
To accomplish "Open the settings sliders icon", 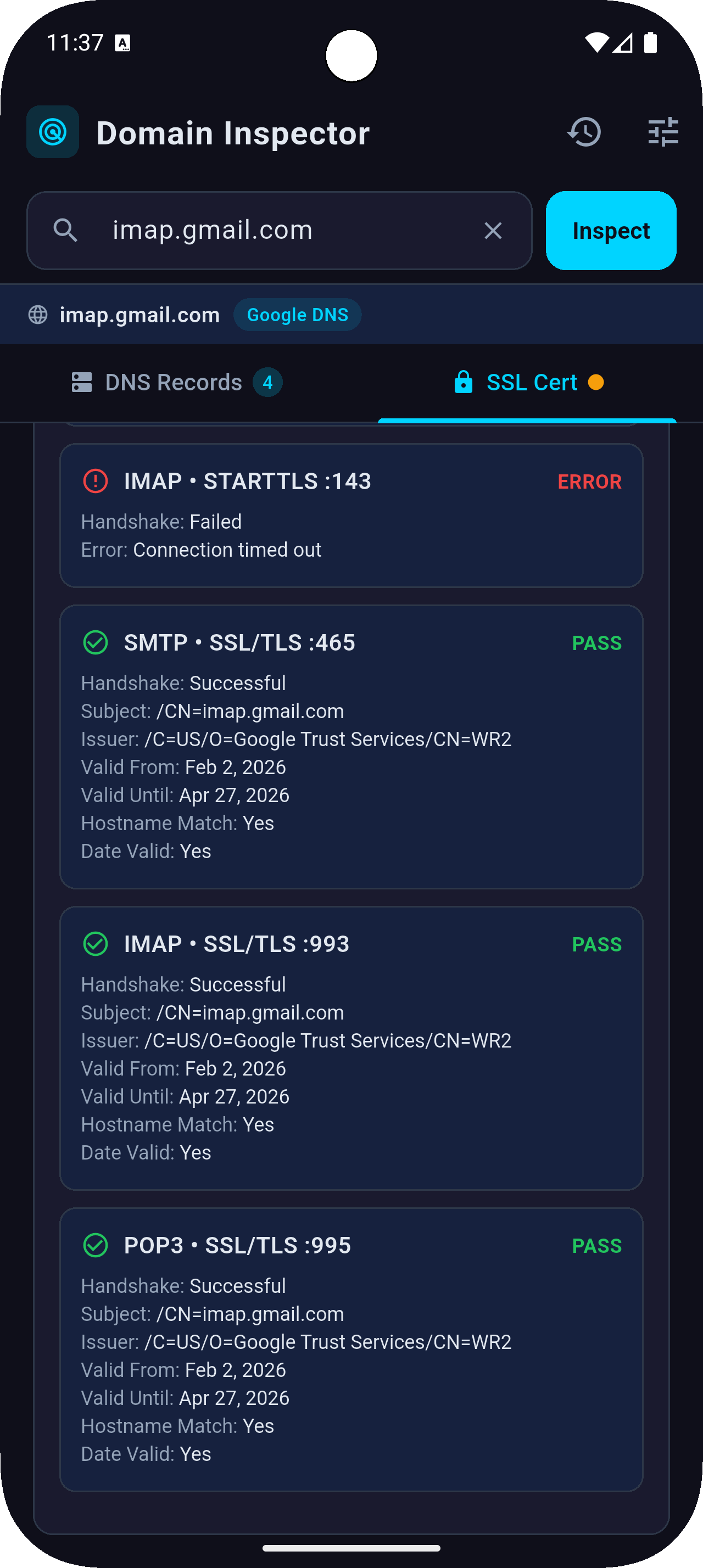I will 663,132.
